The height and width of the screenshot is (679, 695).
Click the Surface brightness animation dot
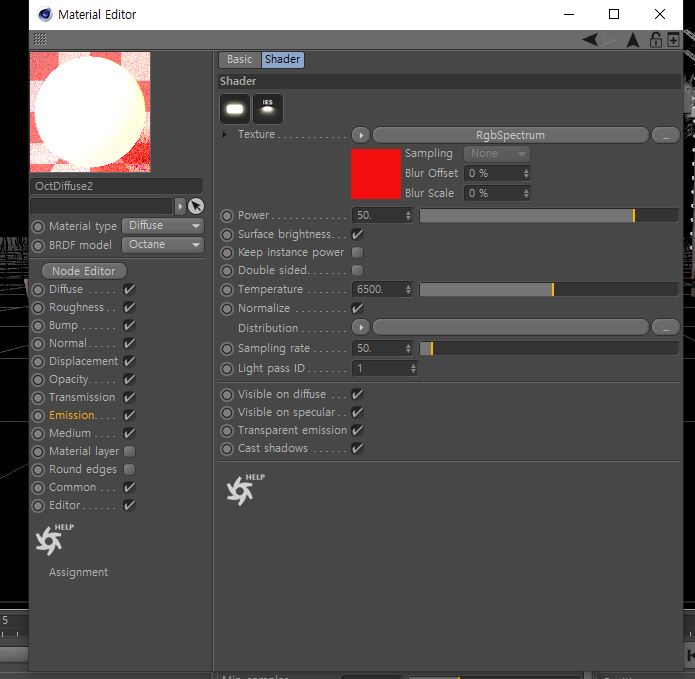tap(227, 234)
